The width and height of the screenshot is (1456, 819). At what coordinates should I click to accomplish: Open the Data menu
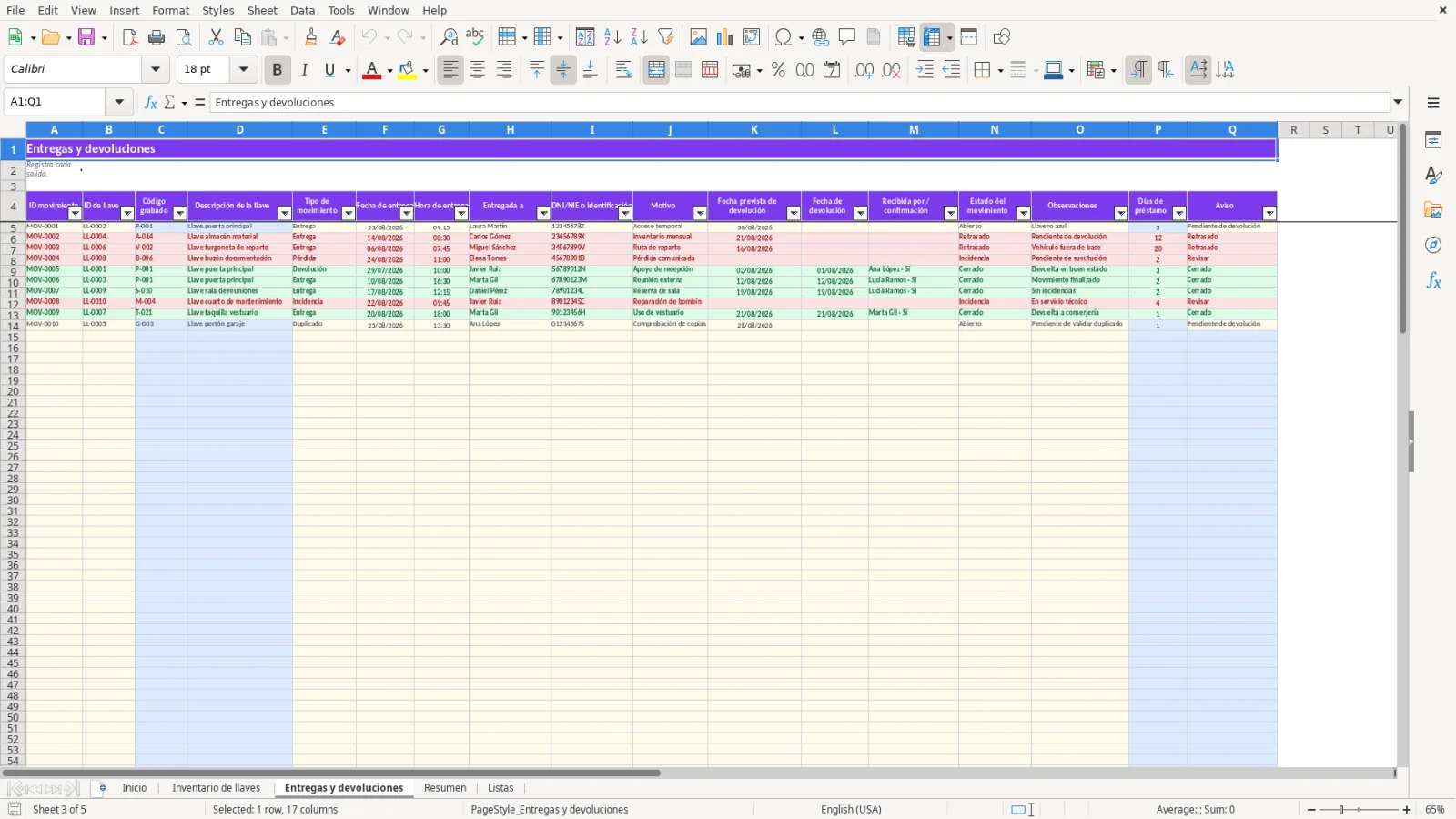click(x=303, y=10)
